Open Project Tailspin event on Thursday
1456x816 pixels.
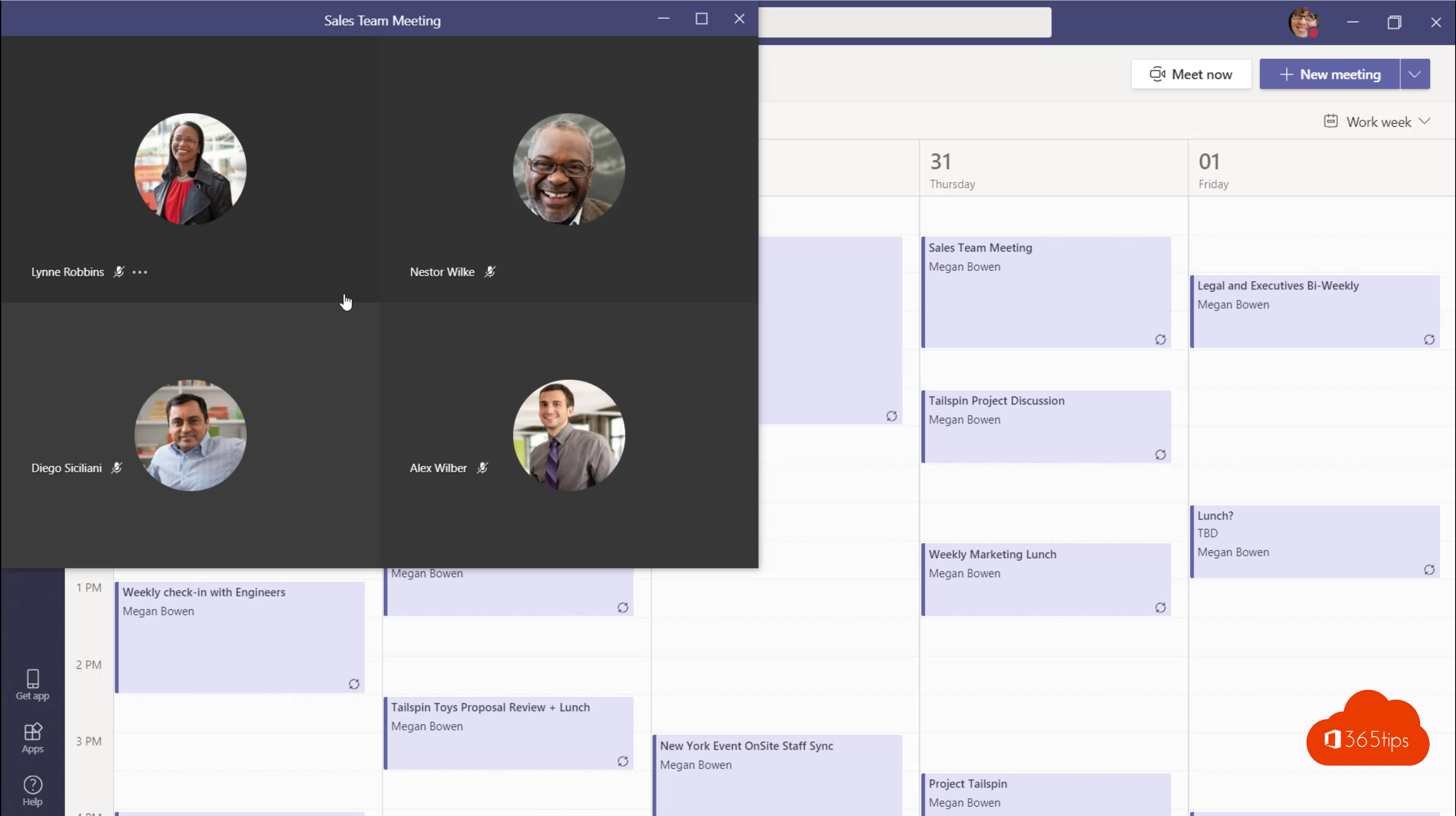(1046, 795)
